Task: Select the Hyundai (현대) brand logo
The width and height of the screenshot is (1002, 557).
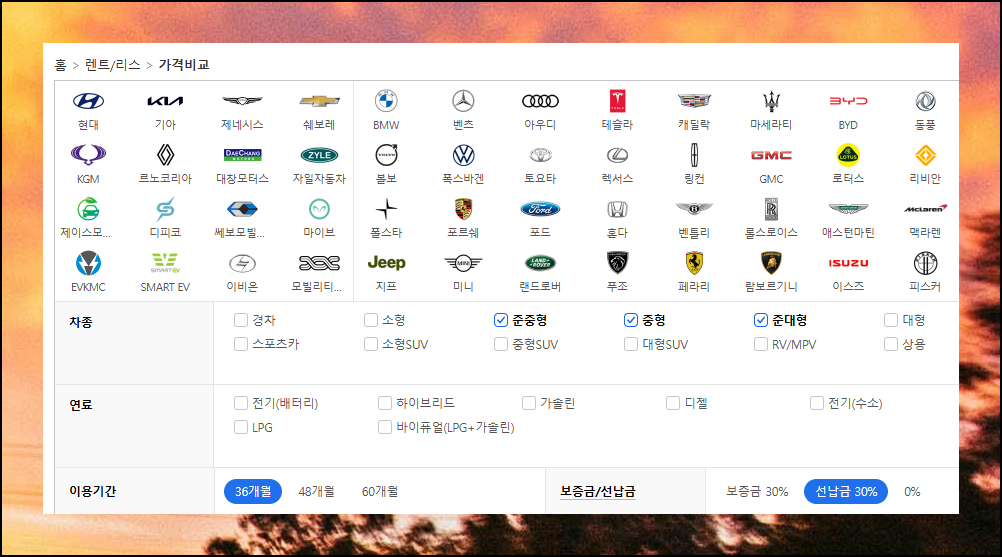Action: point(88,101)
